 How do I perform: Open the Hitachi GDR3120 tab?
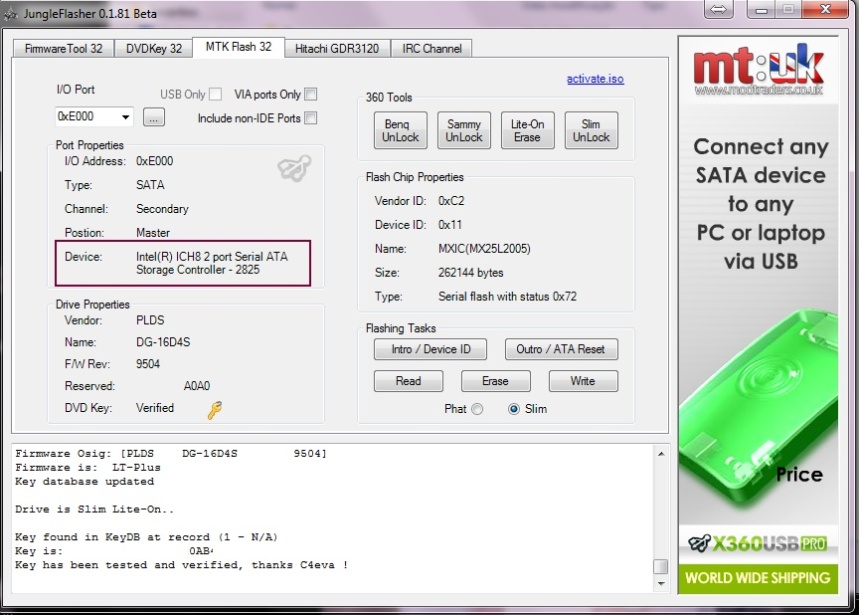pyautogui.click(x=337, y=49)
